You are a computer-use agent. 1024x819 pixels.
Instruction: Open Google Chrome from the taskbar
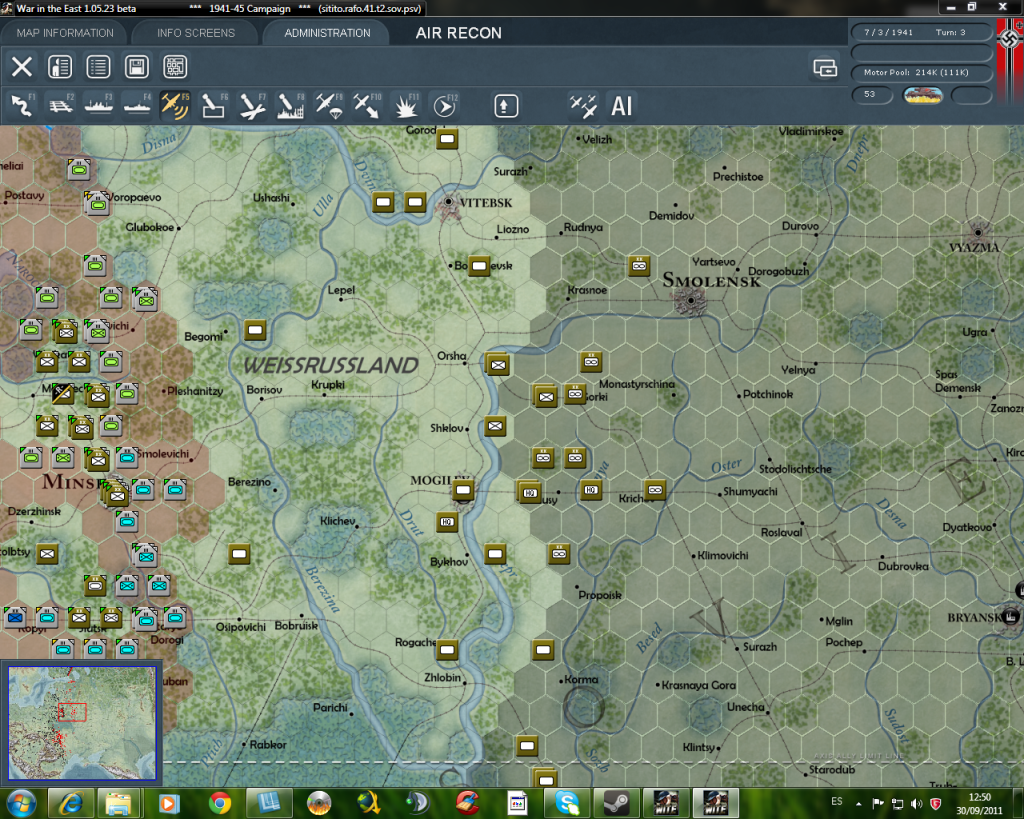point(219,803)
